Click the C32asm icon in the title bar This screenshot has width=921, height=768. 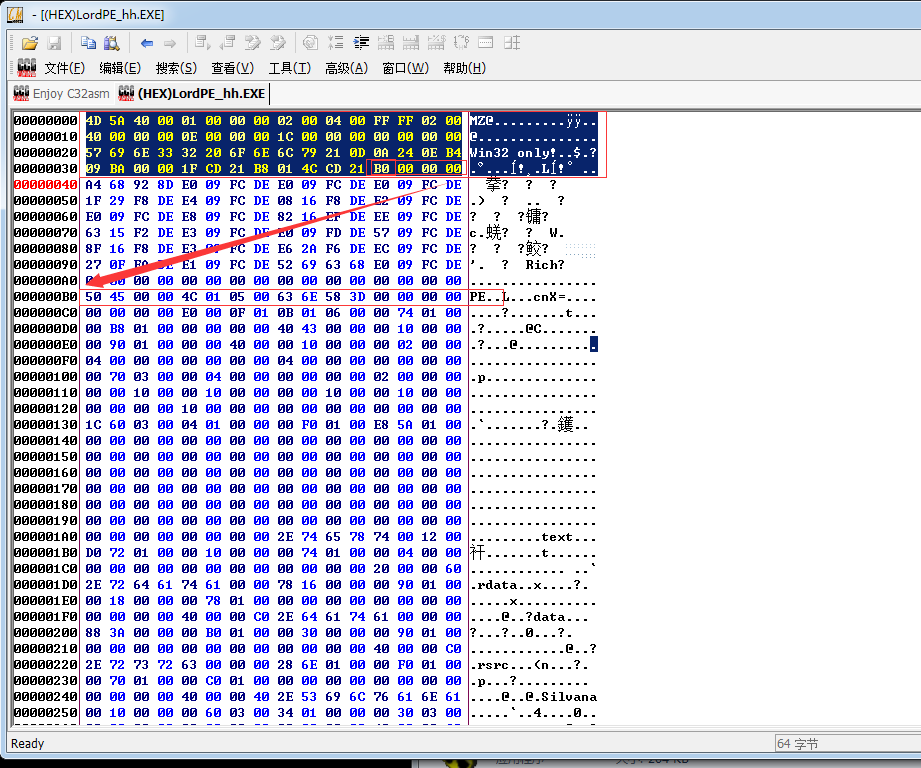[15, 15]
